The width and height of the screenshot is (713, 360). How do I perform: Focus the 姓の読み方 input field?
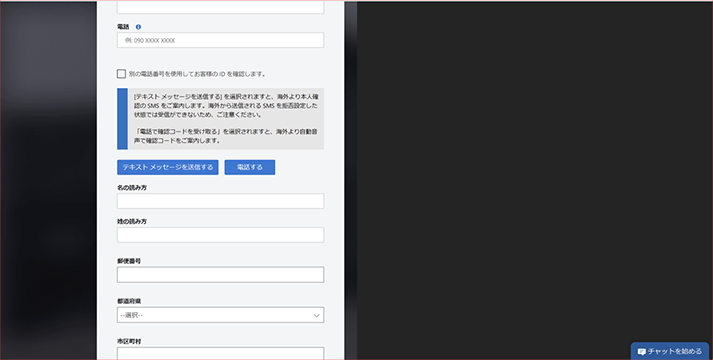pyautogui.click(x=221, y=235)
